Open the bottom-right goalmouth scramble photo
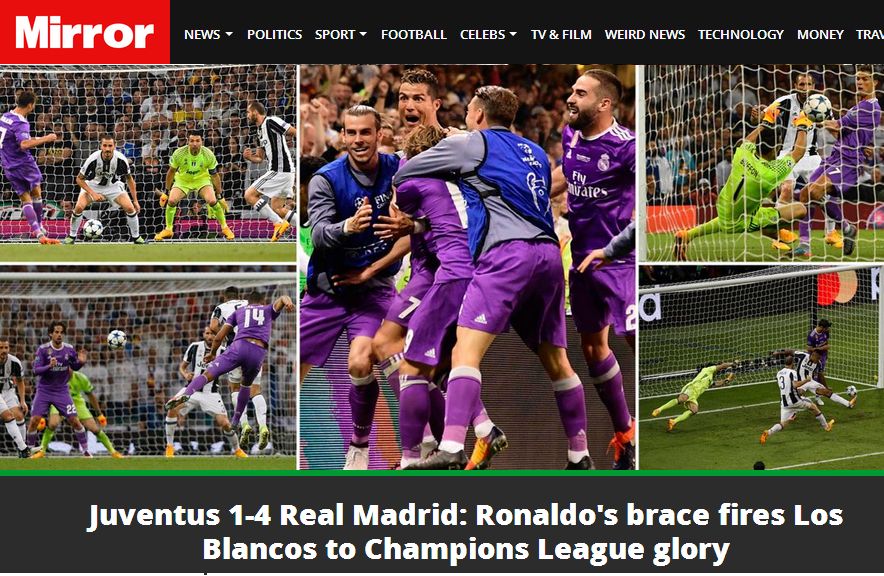The width and height of the screenshot is (884, 576). (762, 367)
